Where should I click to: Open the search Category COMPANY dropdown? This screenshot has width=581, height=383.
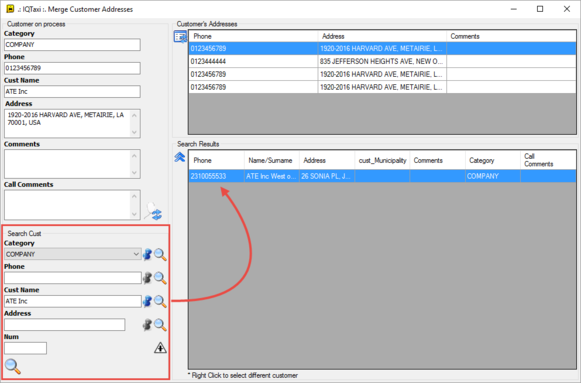(x=73, y=254)
